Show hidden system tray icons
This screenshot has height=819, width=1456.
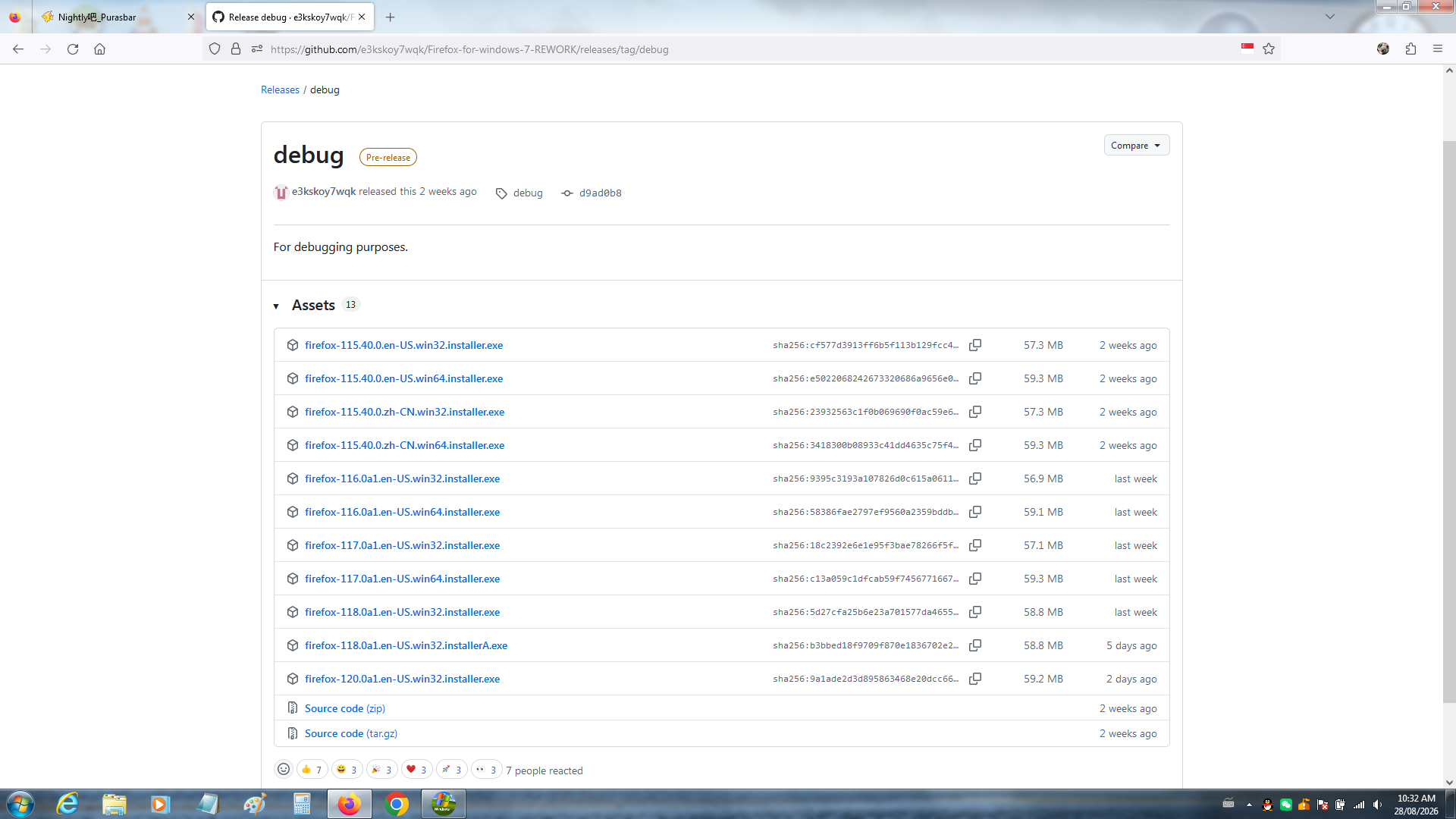click(1249, 805)
